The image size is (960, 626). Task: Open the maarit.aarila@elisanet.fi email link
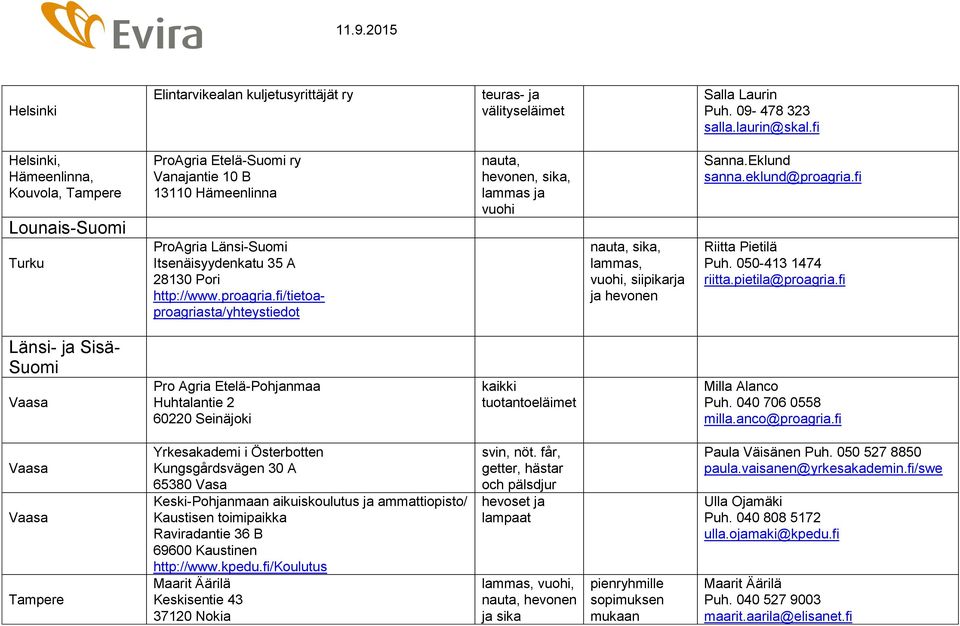coord(778,616)
